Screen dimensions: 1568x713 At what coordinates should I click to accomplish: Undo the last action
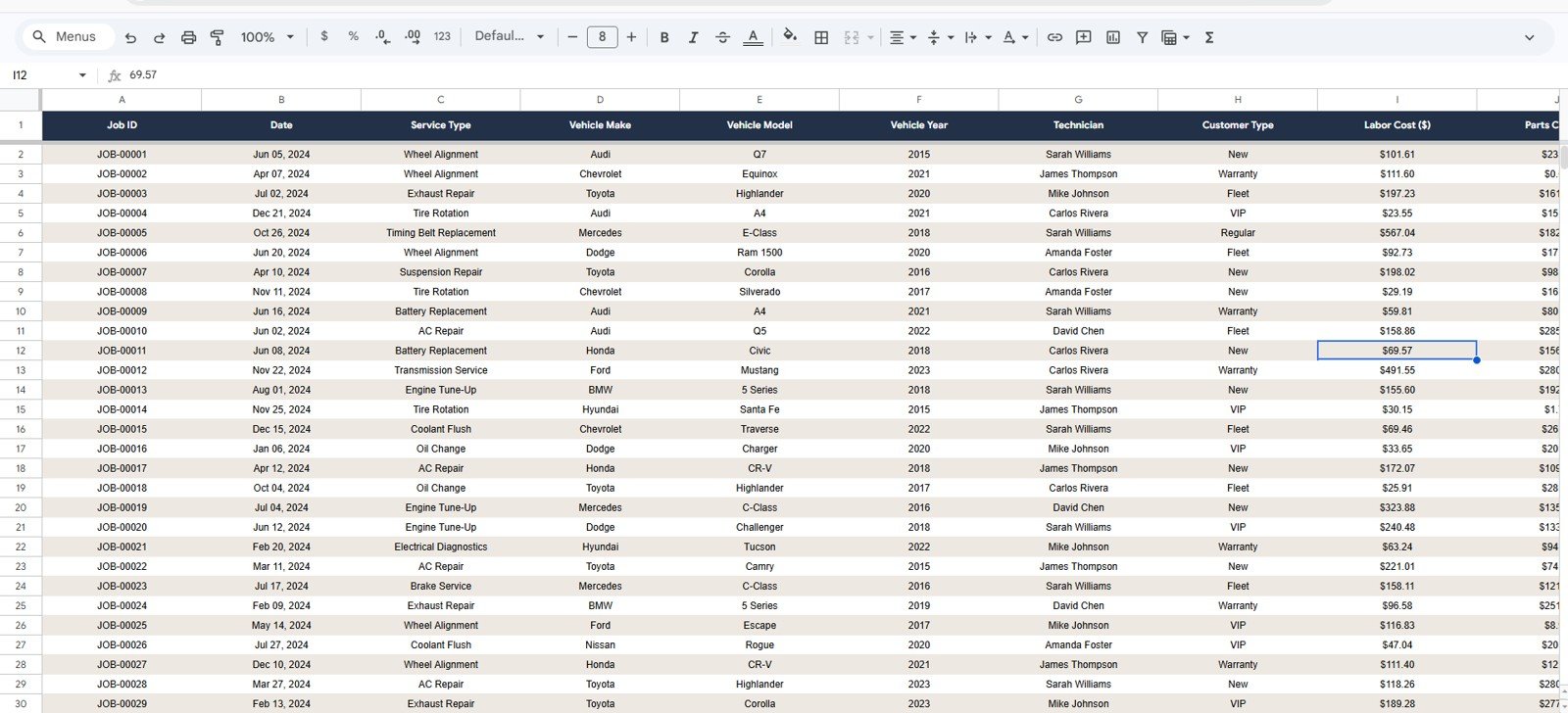pos(130,37)
